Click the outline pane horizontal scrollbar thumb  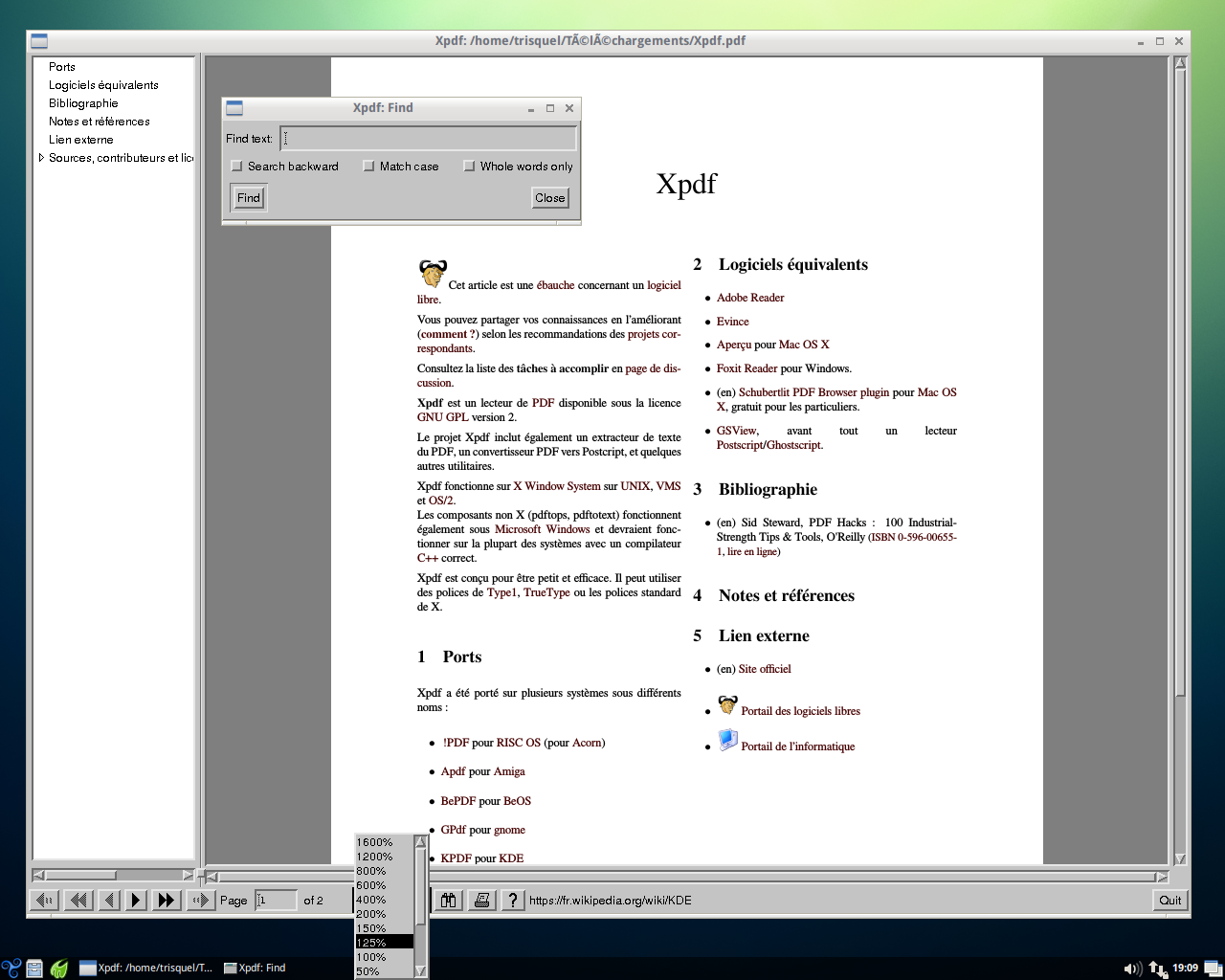81,875
